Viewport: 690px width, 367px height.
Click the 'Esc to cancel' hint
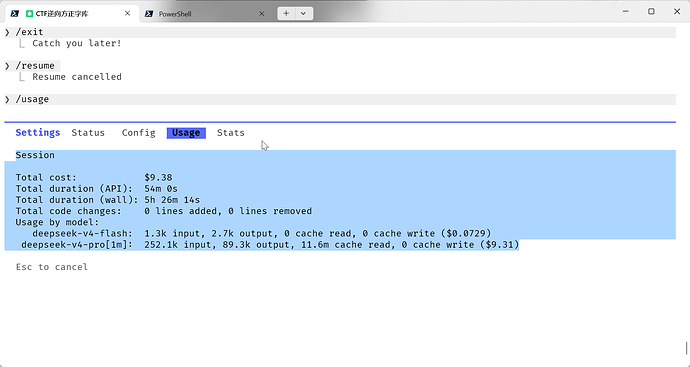[x=52, y=267]
